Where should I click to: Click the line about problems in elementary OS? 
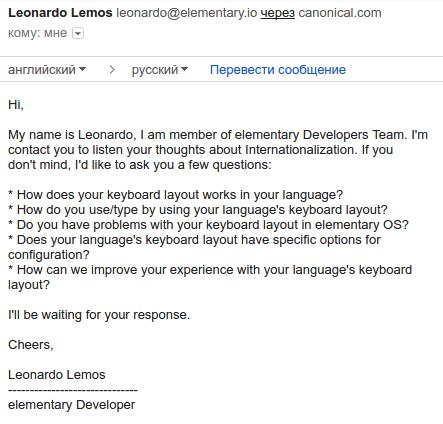[208, 225]
